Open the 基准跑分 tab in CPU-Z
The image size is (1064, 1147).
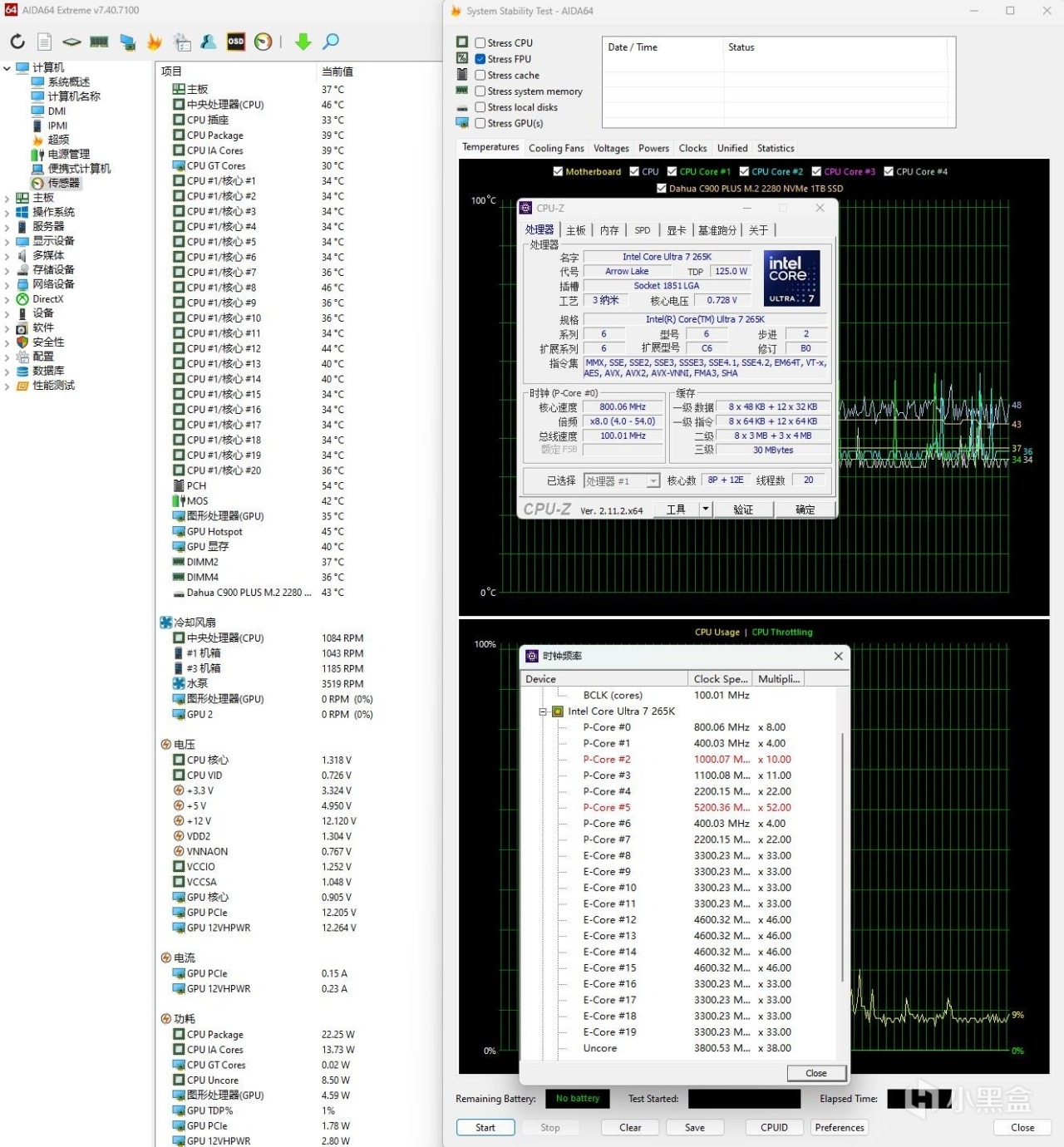(717, 230)
